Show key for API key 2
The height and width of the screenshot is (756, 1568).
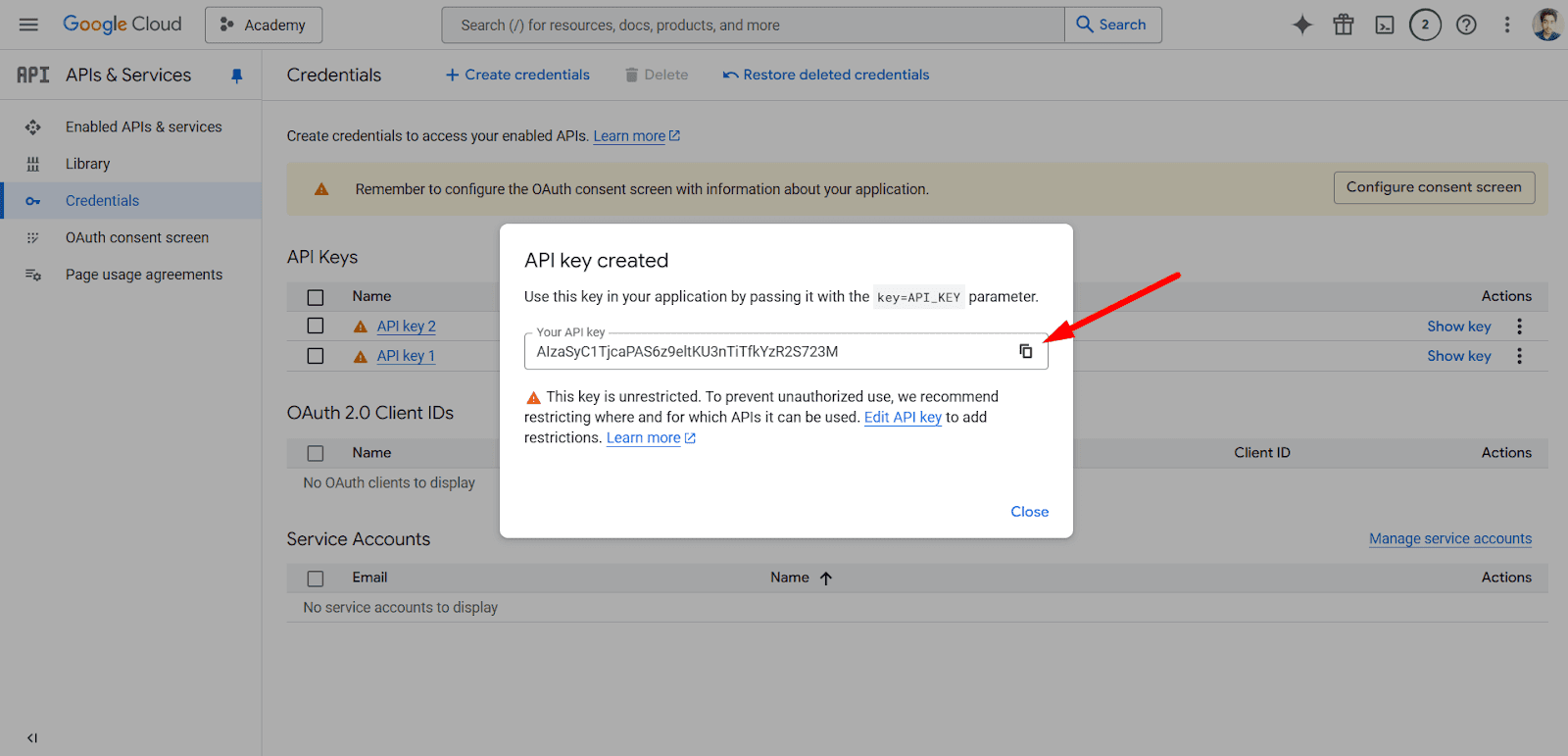point(1459,327)
